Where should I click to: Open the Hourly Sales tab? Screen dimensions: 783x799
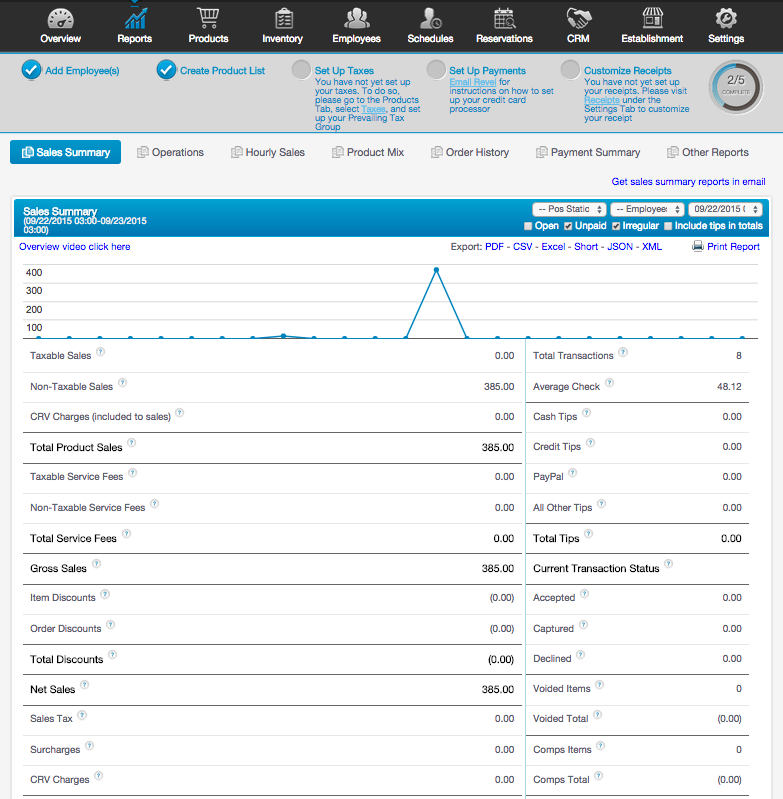point(268,152)
